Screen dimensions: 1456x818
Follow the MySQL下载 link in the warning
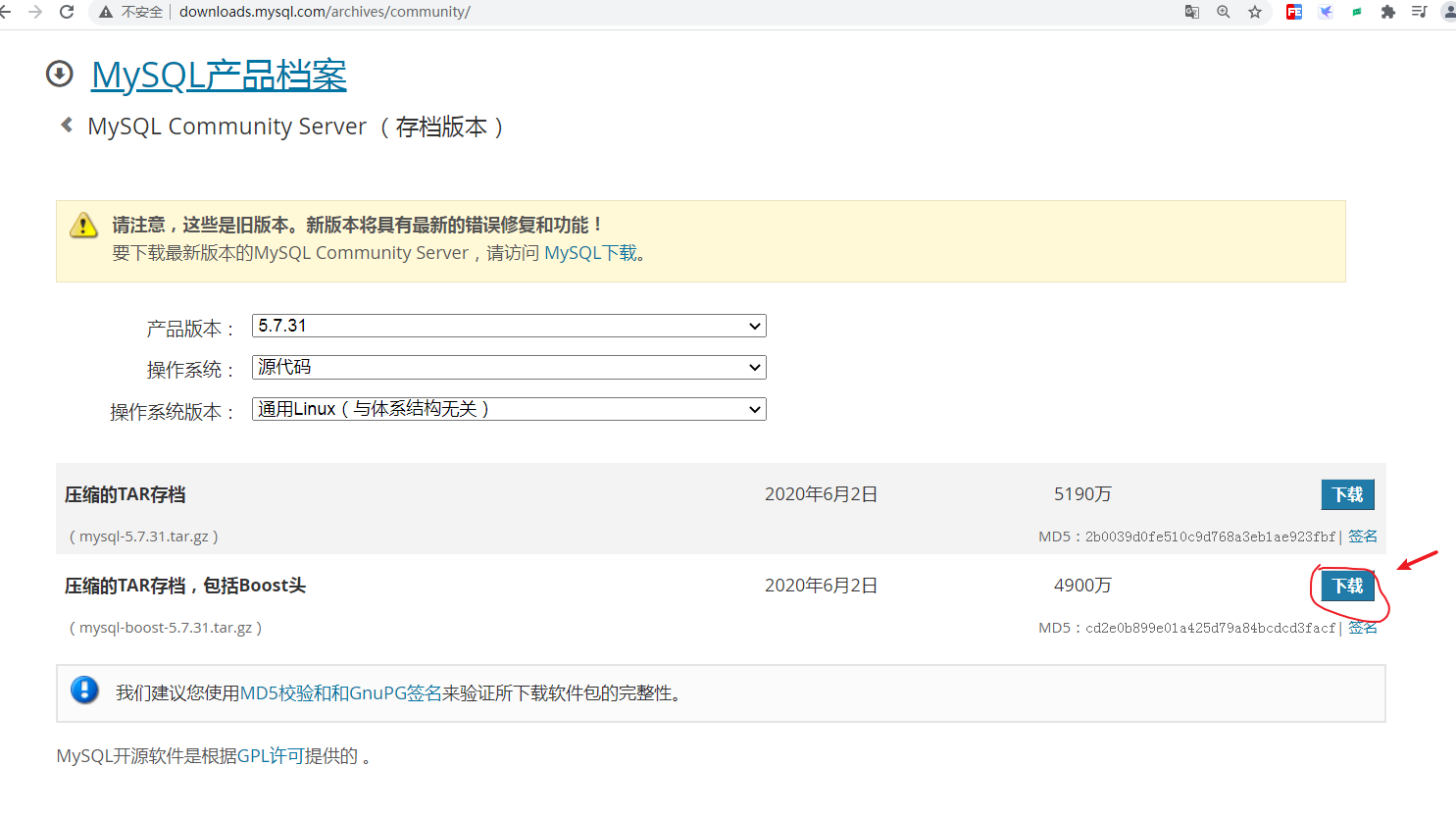590,253
